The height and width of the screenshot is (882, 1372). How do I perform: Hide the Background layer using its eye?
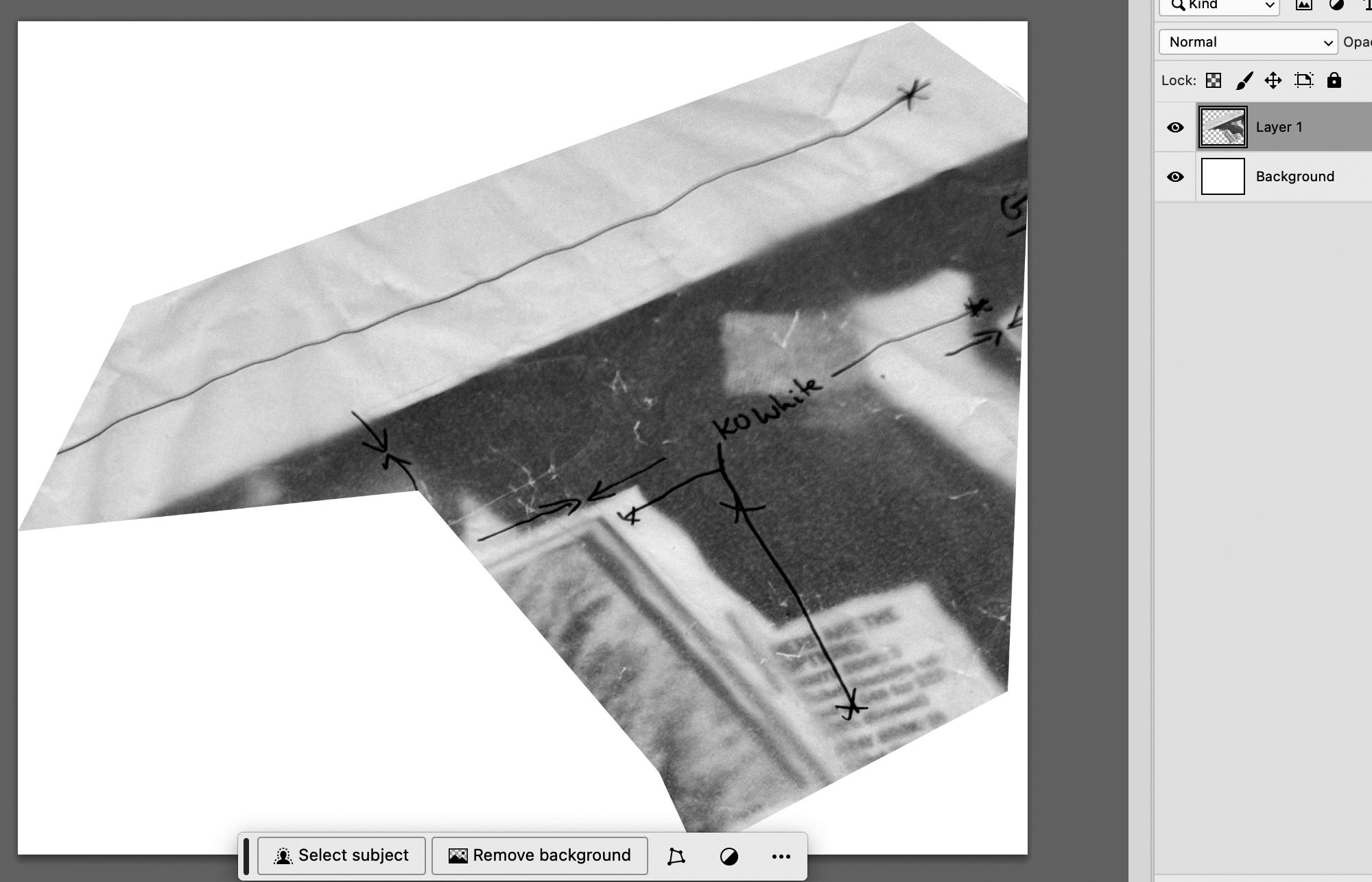click(x=1175, y=176)
